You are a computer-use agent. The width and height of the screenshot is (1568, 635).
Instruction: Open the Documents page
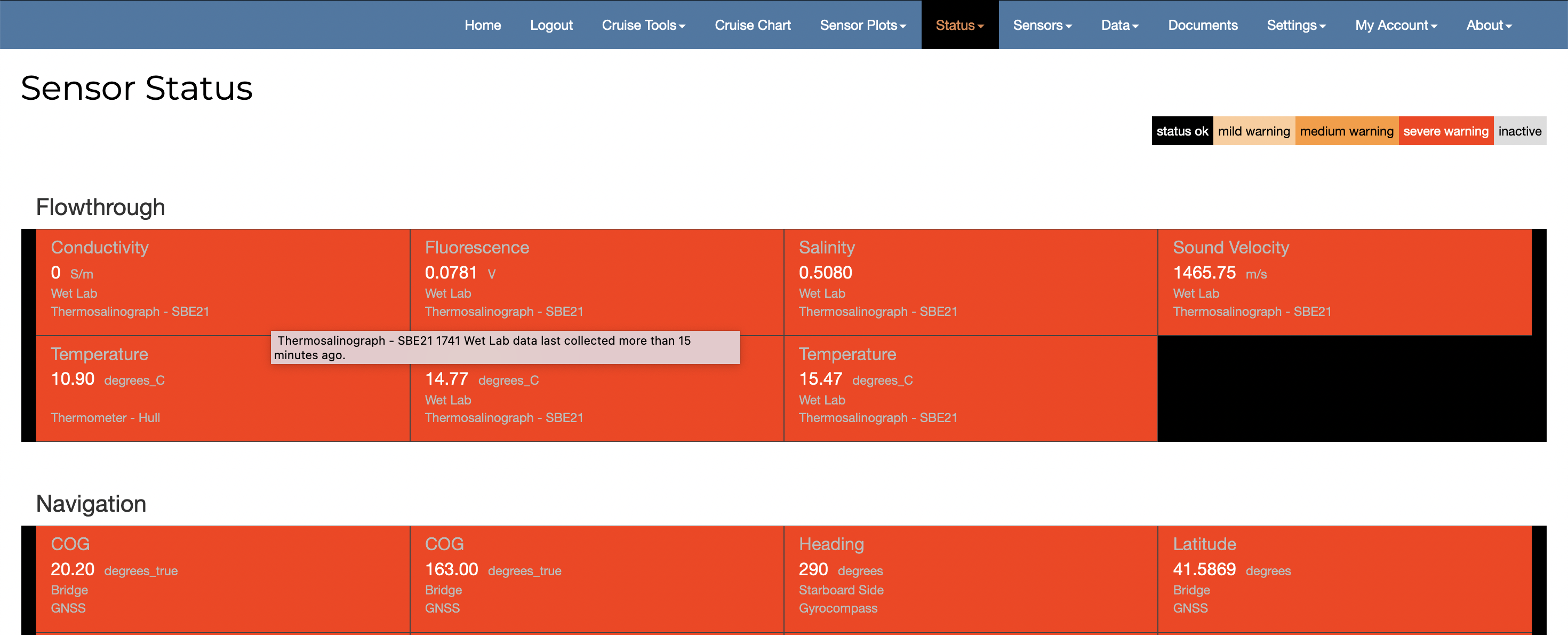click(x=1202, y=25)
